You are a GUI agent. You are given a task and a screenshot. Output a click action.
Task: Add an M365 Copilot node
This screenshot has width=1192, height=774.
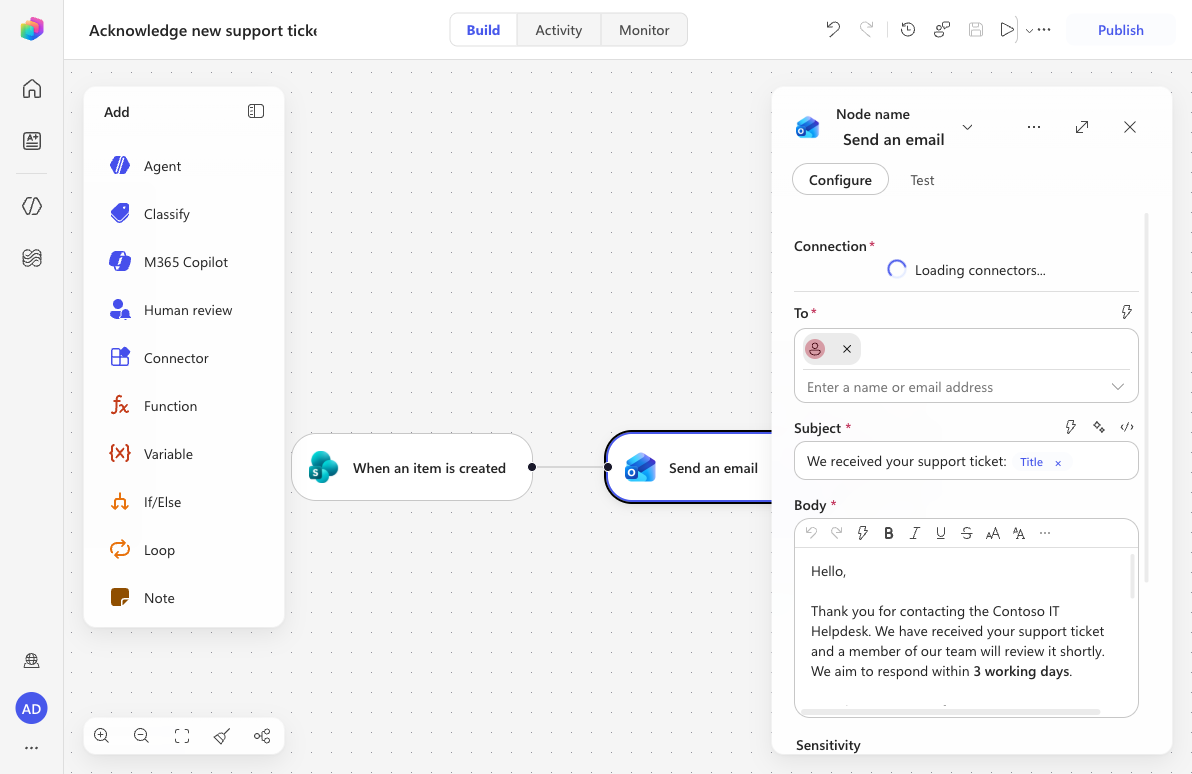(184, 262)
